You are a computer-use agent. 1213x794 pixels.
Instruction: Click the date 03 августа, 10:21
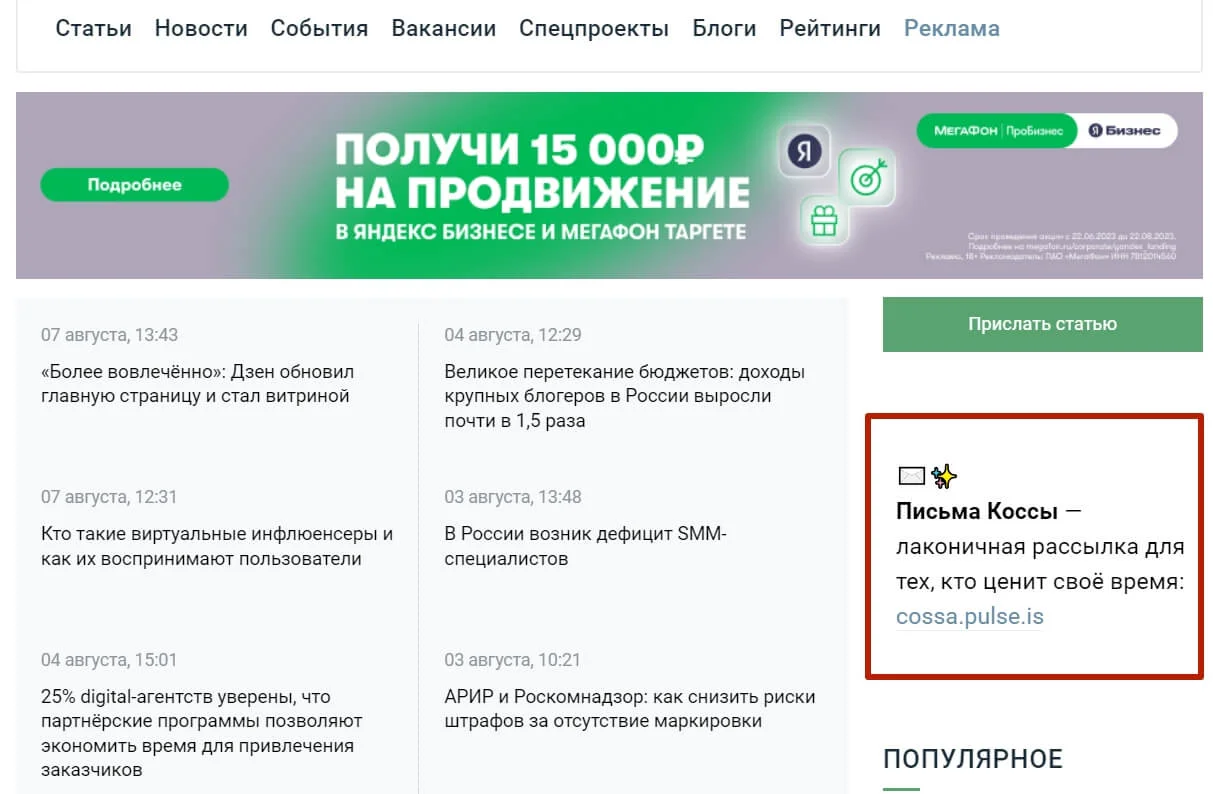tap(512, 660)
